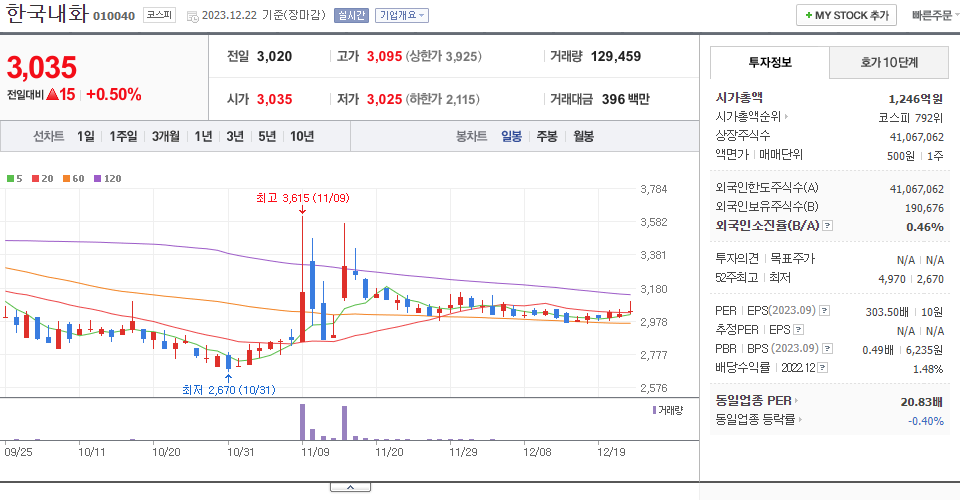Click the MY STOCK 추가 button
The height and width of the screenshot is (500, 960).
click(x=846, y=15)
